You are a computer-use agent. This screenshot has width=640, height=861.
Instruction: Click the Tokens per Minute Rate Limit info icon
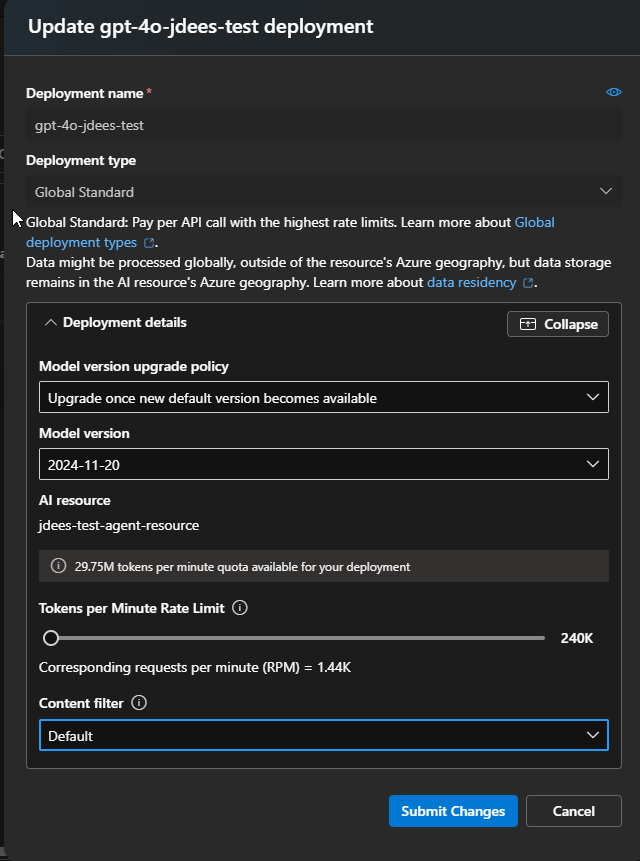coord(240,608)
